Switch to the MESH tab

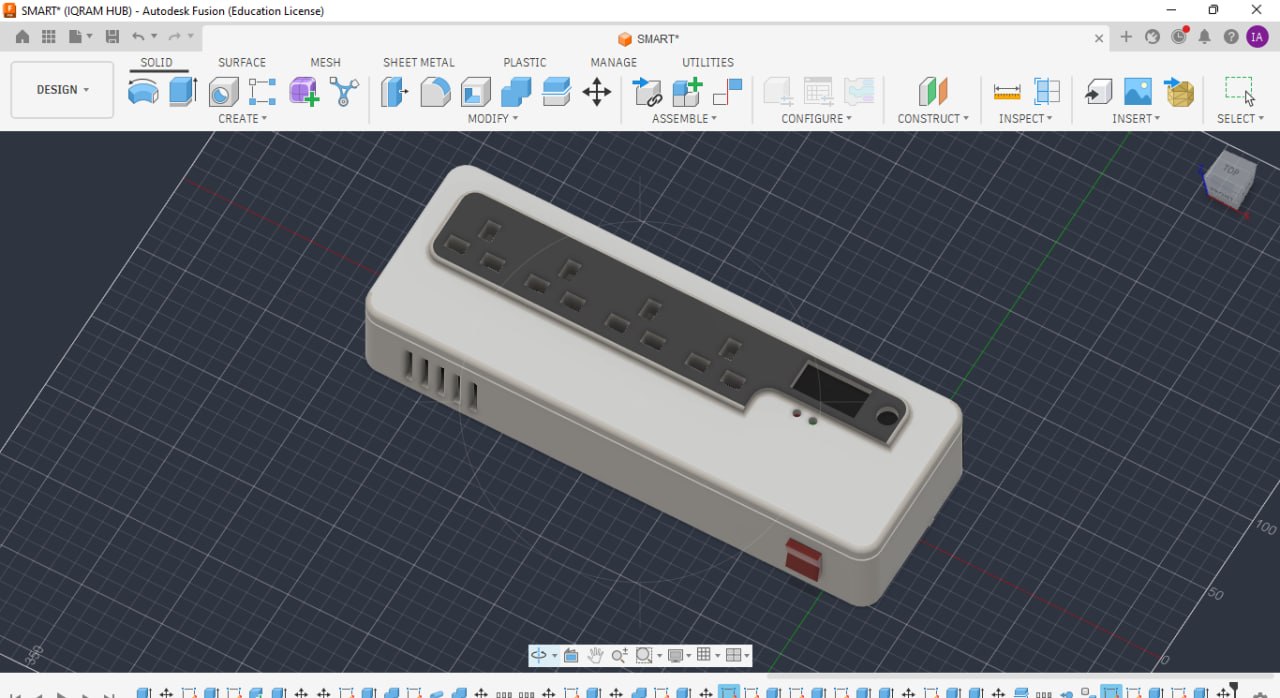pos(325,62)
